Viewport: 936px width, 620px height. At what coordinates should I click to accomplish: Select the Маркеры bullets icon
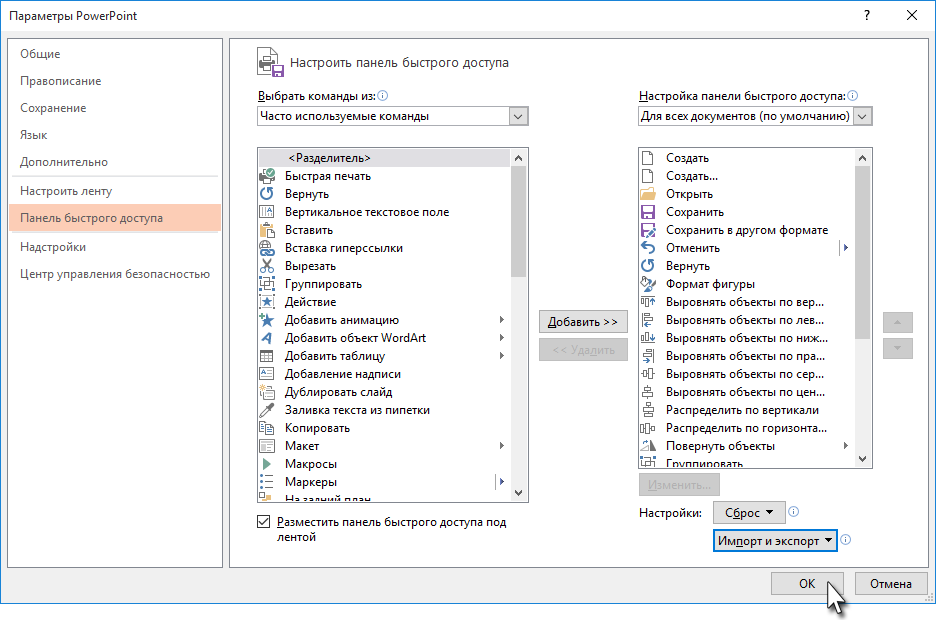267,482
